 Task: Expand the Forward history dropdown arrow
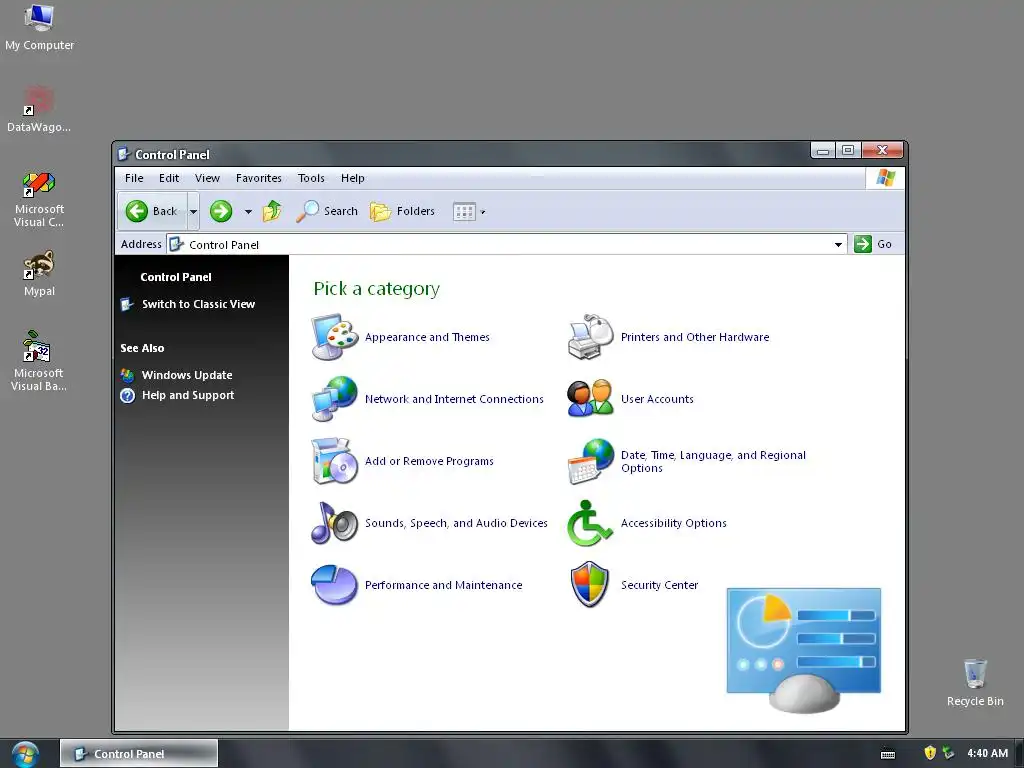248,212
